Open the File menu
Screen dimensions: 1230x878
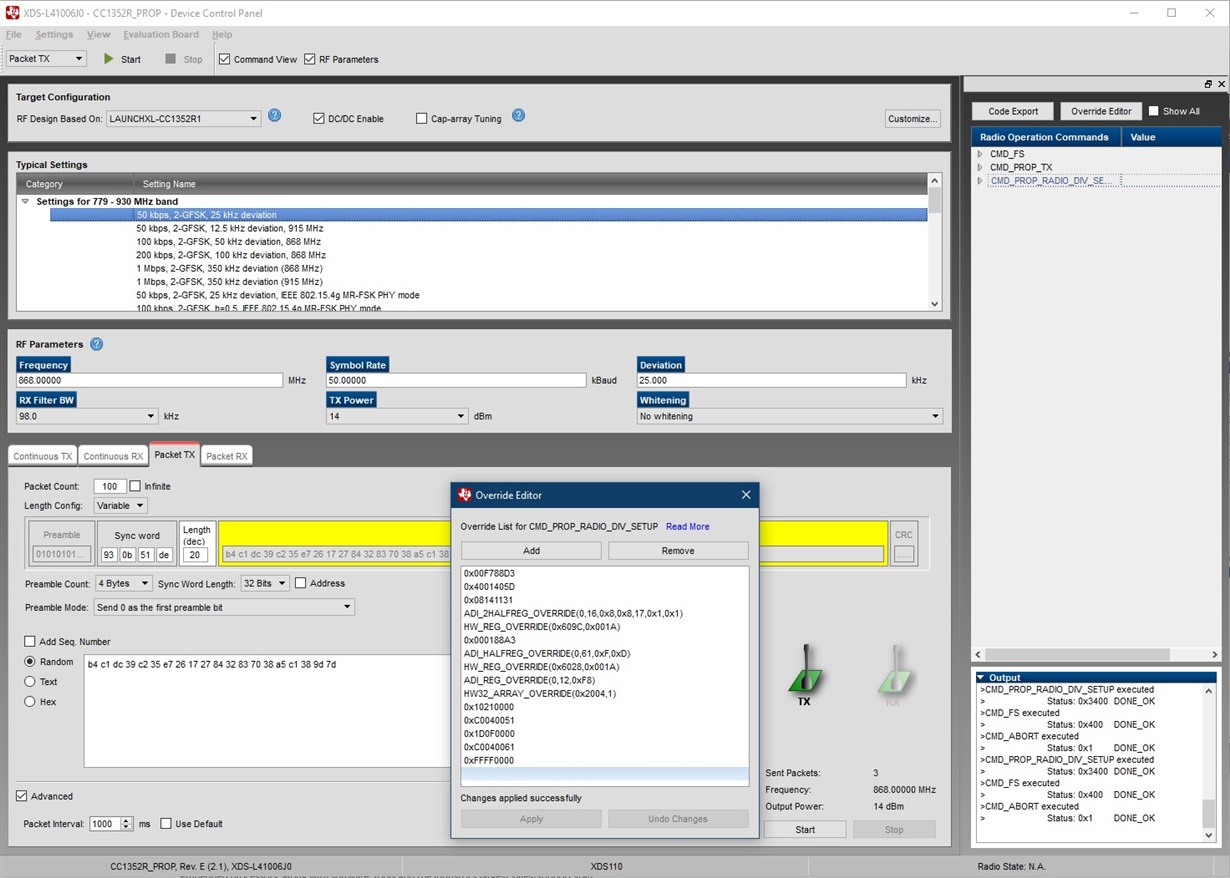[x=13, y=35]
